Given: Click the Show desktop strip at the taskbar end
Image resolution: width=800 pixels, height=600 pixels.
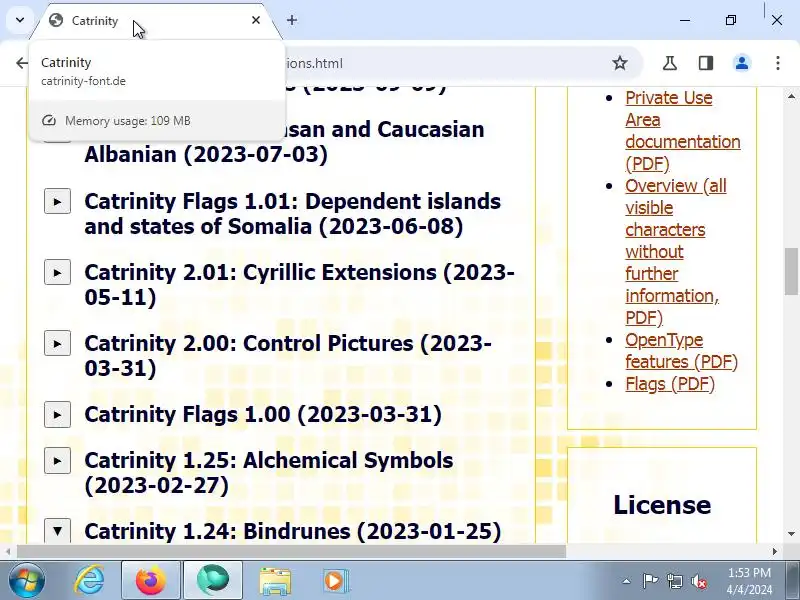Looking at the screenshot, I should pos(794,581).
